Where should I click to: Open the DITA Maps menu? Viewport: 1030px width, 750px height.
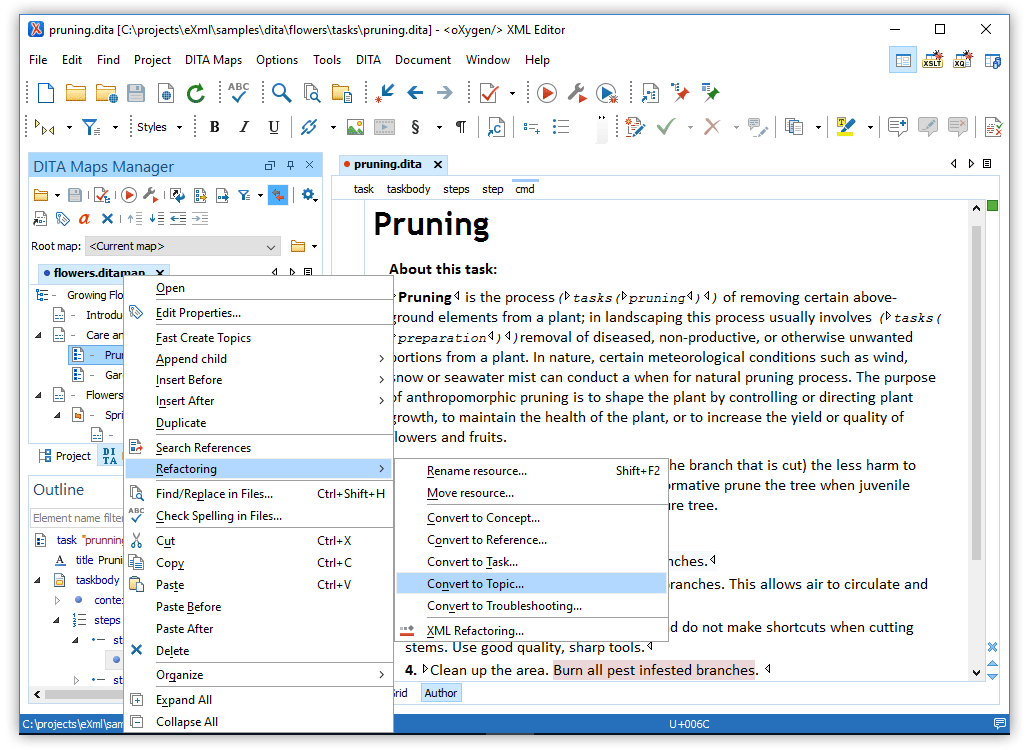[213, 60]
